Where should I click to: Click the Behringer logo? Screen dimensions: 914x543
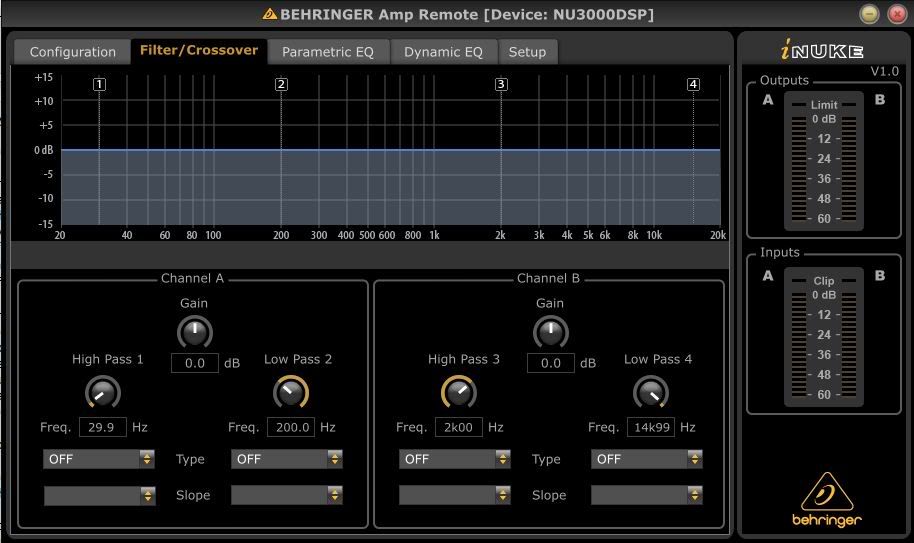(x=827, y=500)
